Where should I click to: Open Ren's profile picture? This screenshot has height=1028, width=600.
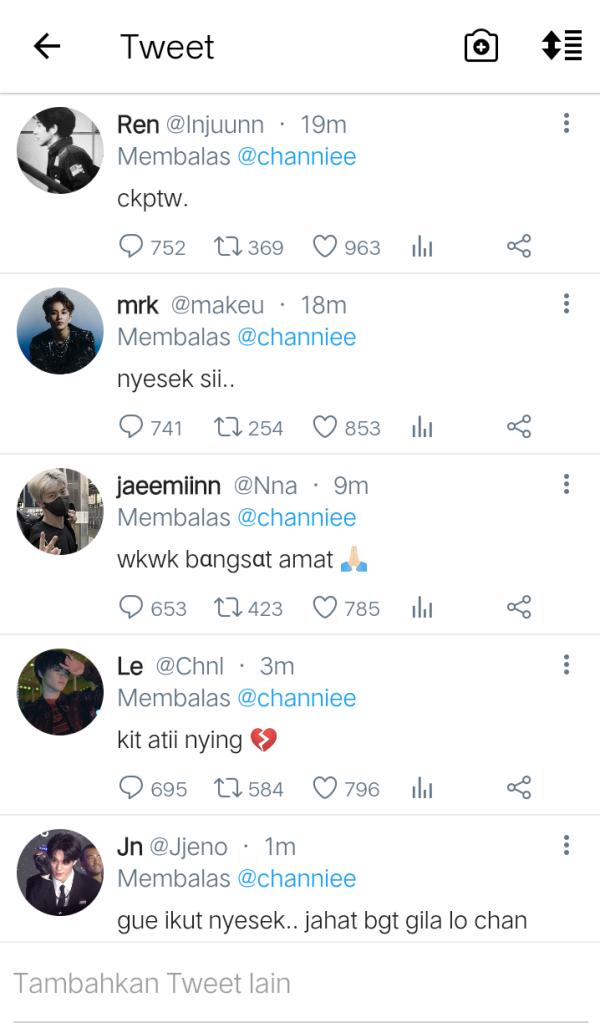pyautogui.click(x=60, y=150)
